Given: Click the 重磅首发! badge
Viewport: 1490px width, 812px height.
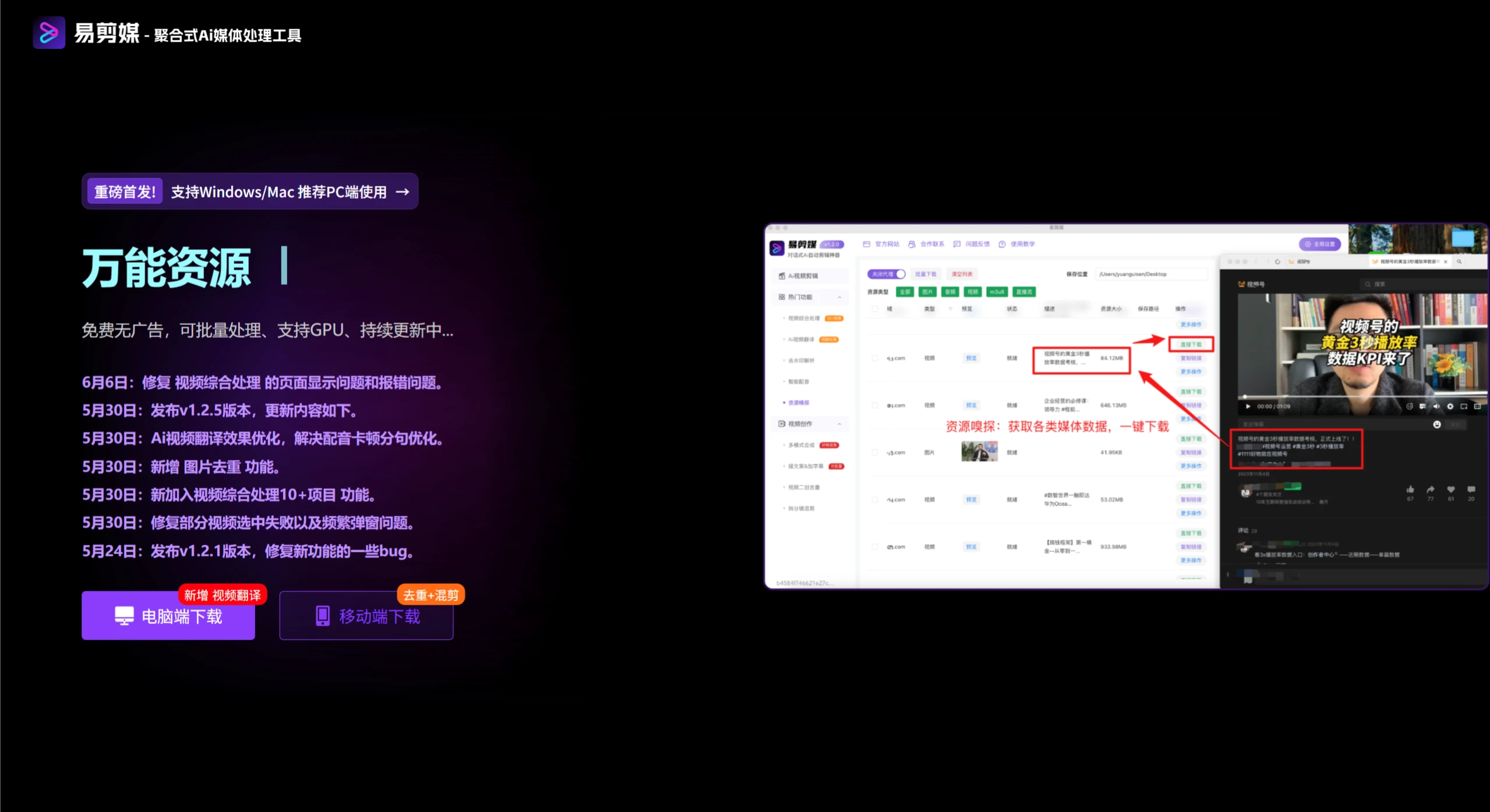Looking at the screenshot, I should pos(125,192).
